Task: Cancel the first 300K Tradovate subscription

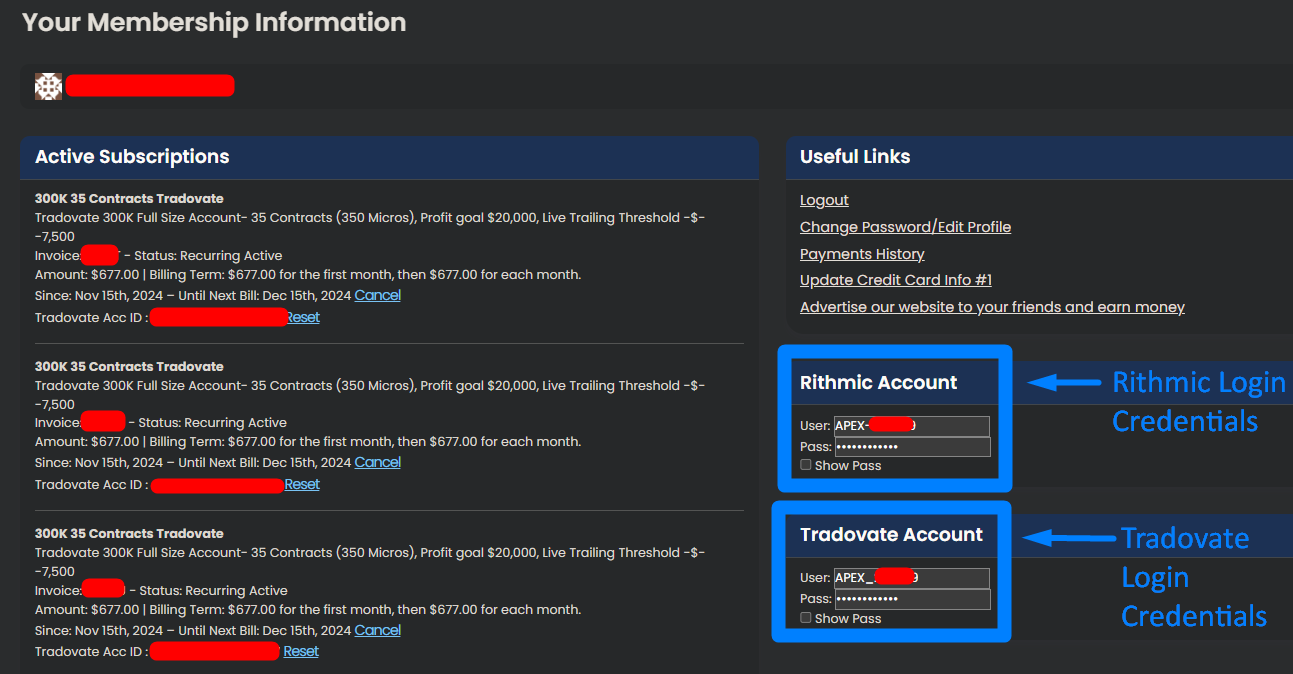Action: pos(377,295)
